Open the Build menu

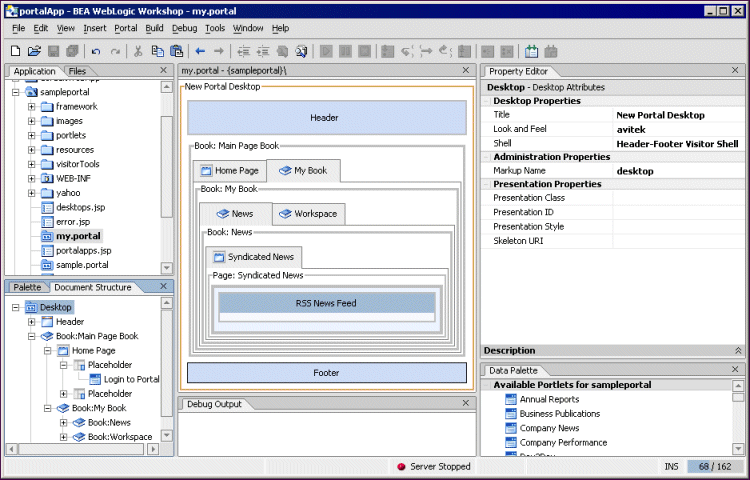pos(154,28)
